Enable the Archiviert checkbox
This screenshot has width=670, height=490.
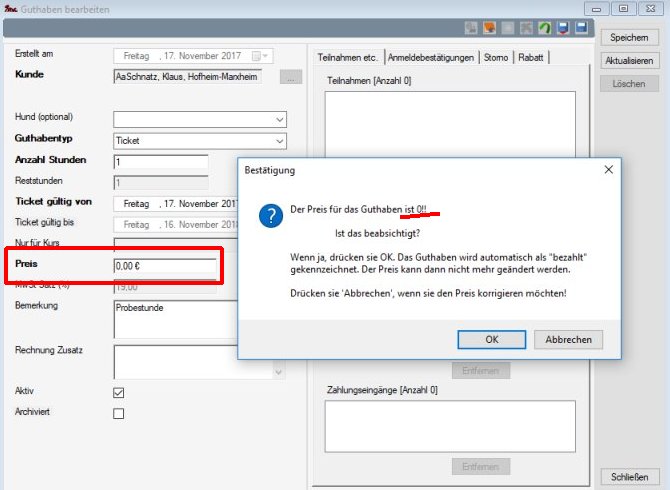[119, 413]
